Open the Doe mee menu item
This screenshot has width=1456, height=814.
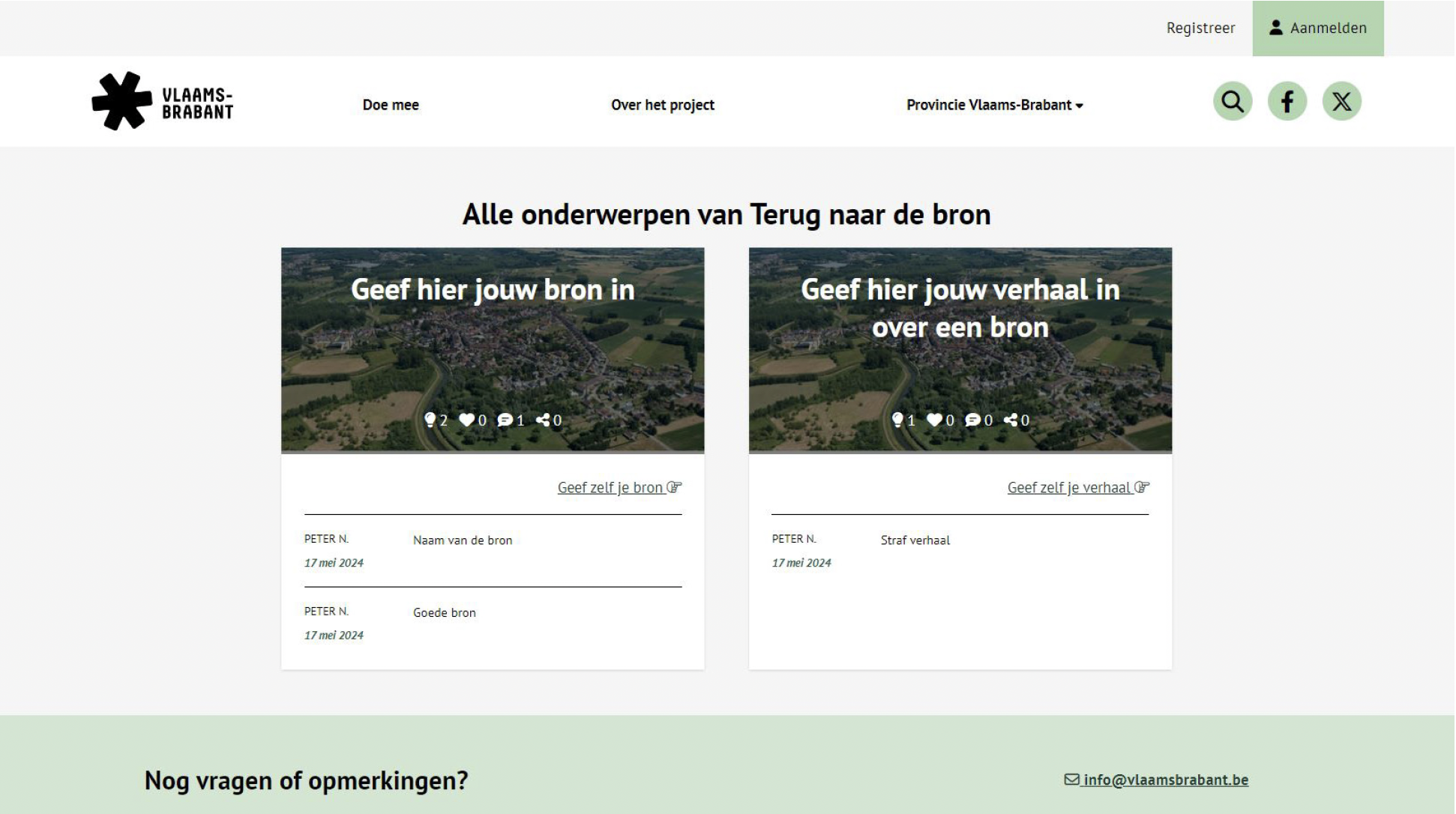pyautogui.click(x=391, y=105)
